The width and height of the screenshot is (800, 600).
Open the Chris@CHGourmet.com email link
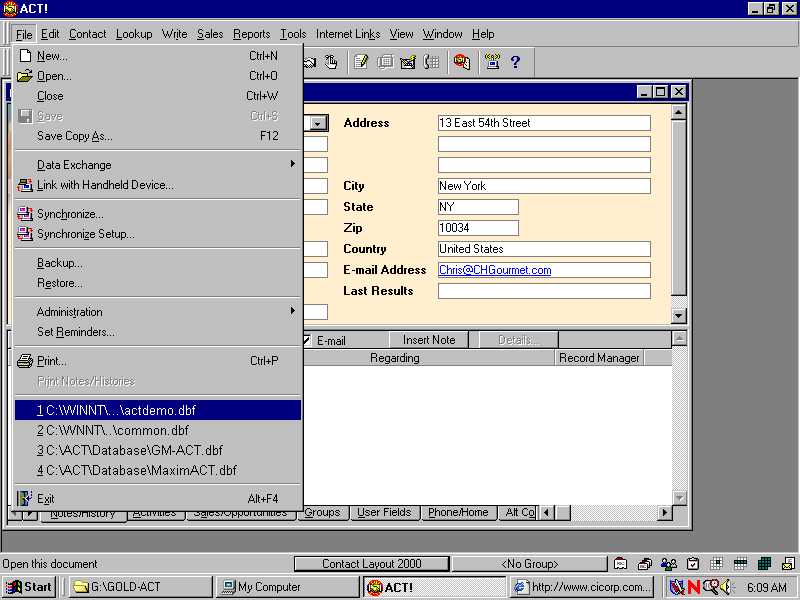click(x=495, y=270)
